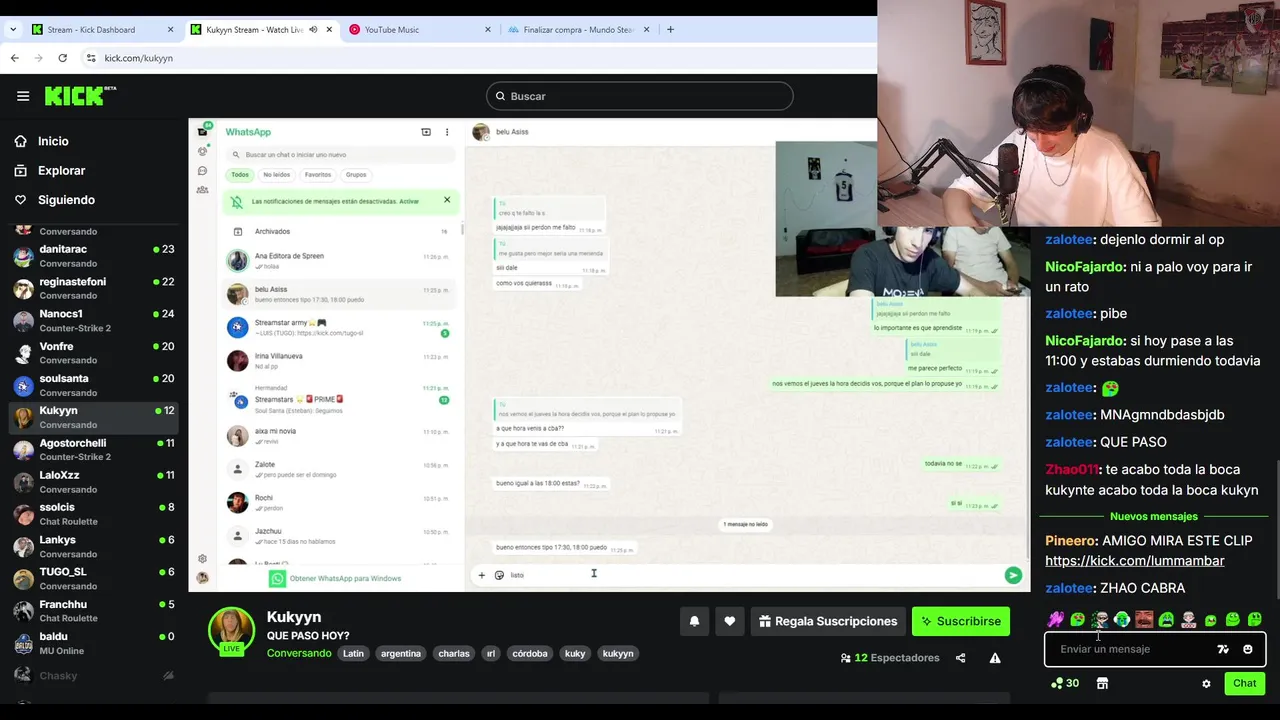This screenshot has width=1280, height=720.
Task: Click Activar in WhatsApp notifications banner
Action: [409, 201]
